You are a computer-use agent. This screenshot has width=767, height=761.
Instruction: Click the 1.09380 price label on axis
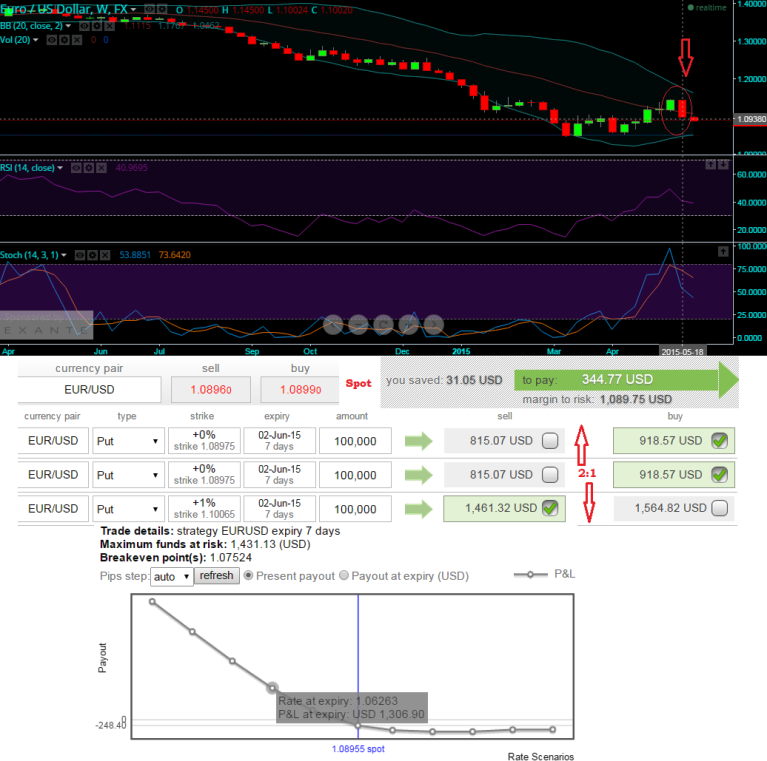(750, 119)
